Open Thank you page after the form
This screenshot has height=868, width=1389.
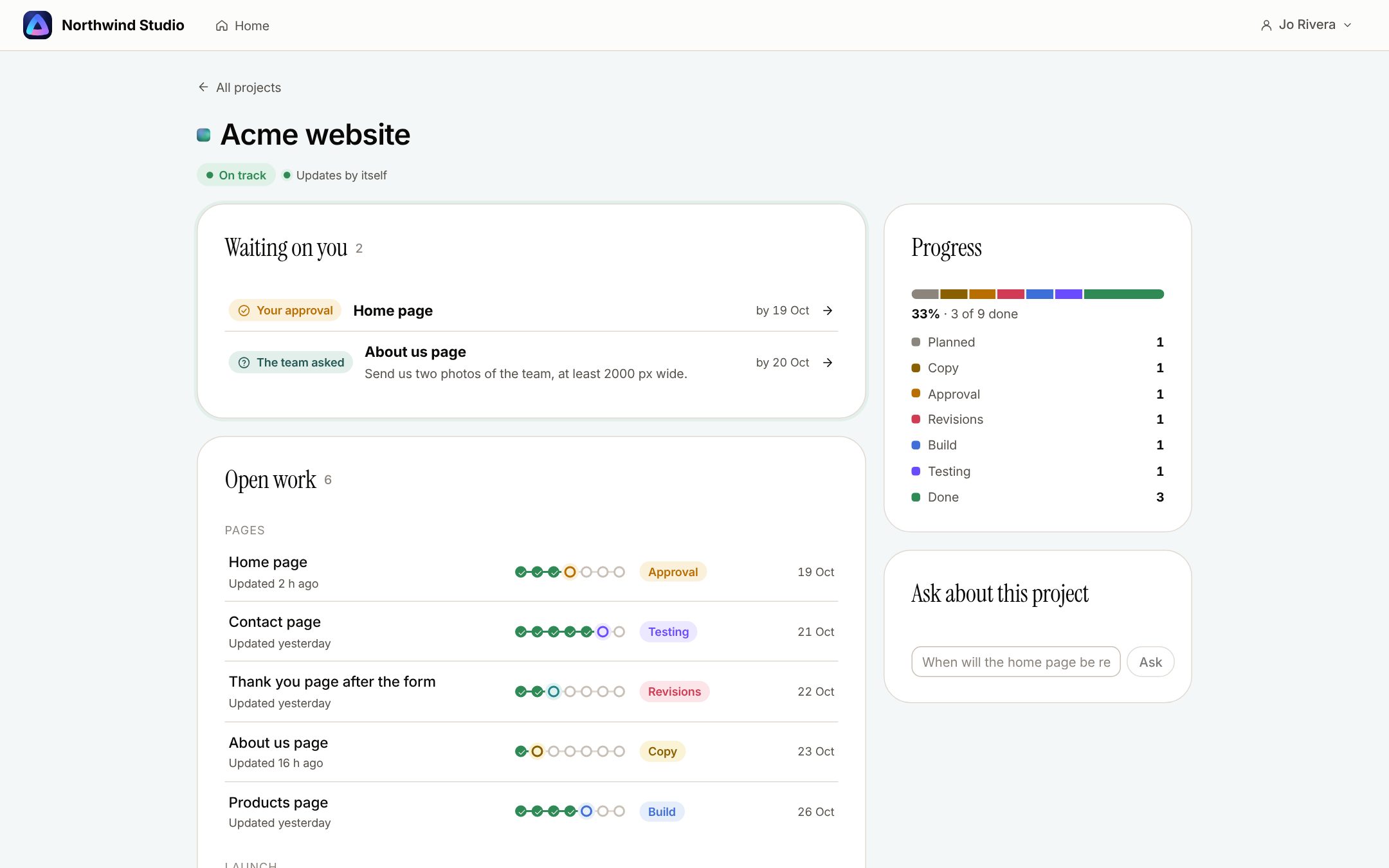531,691
